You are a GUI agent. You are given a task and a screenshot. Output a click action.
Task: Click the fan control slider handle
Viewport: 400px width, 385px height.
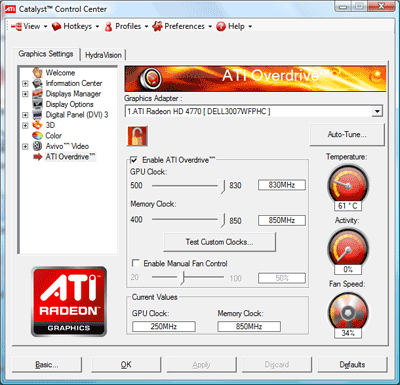[x=181, y=278]
